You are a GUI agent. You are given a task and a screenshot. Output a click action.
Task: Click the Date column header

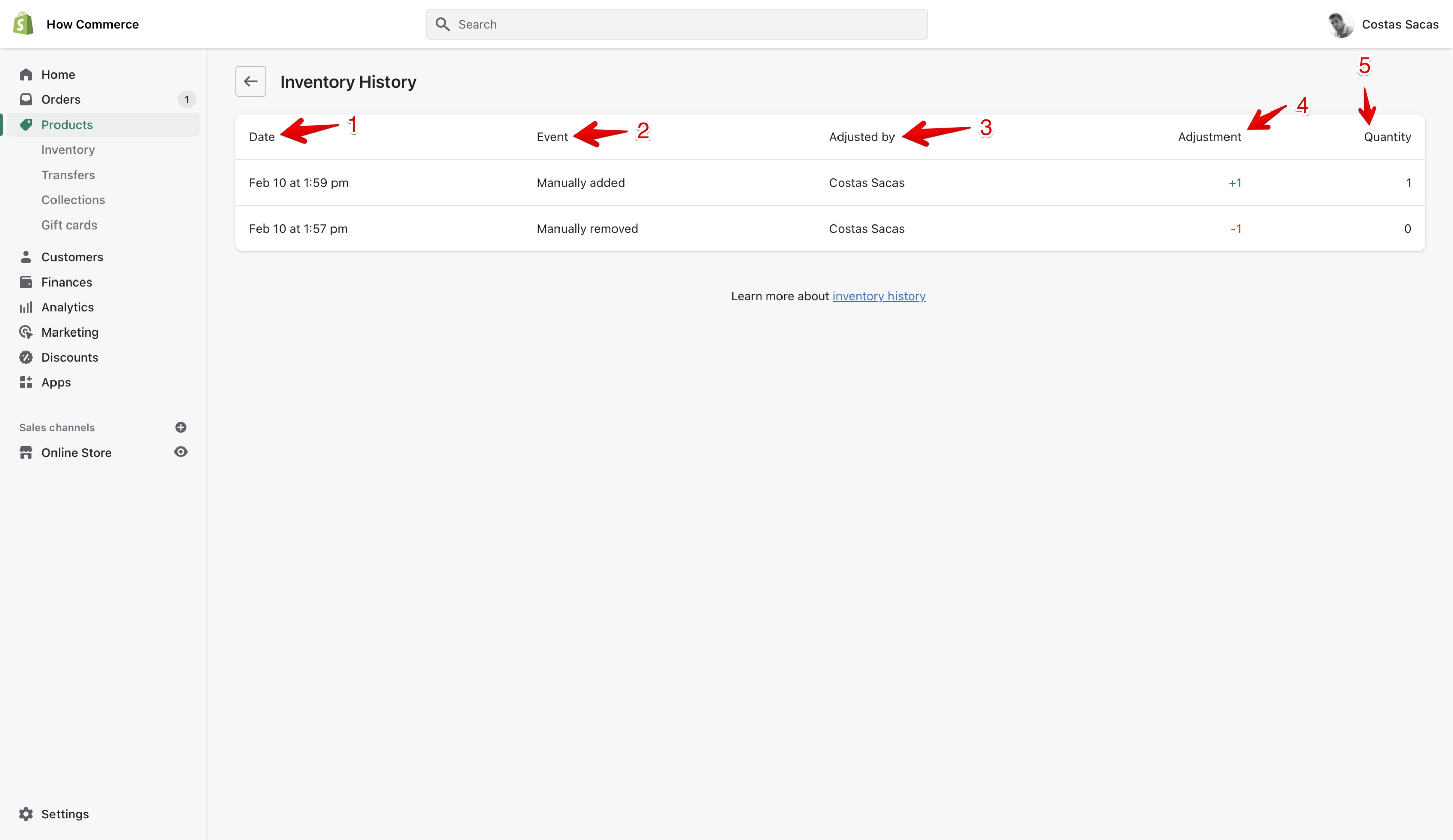pyautogui.click(x=262, y=137)
